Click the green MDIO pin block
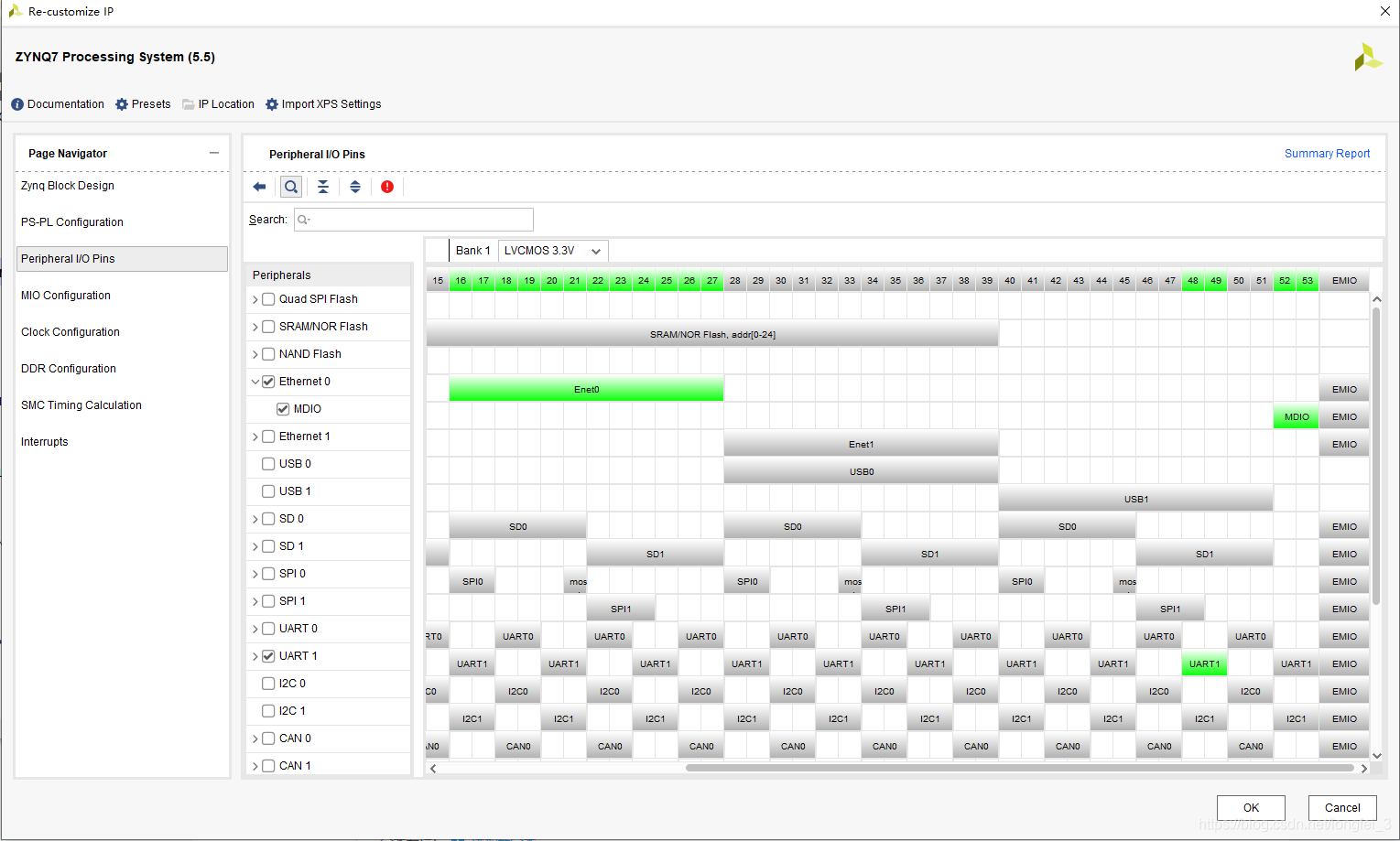The image size is (1400, 841). point(1297,417)
